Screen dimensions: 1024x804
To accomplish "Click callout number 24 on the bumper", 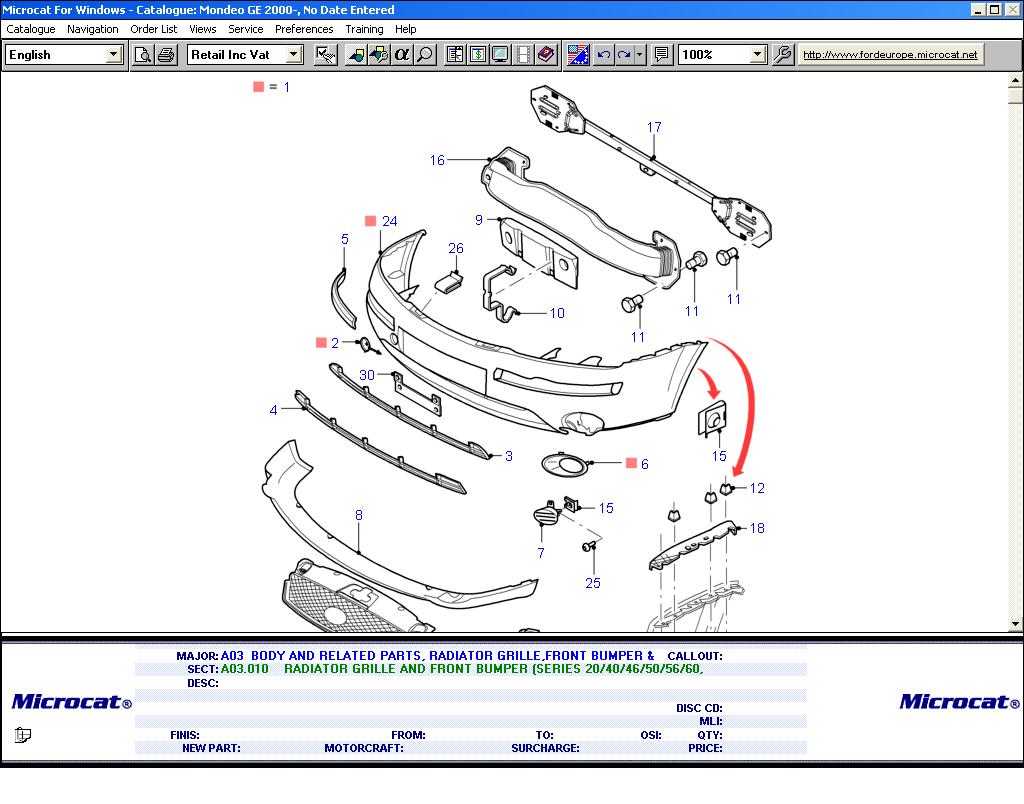I will (x=389, y=221).
